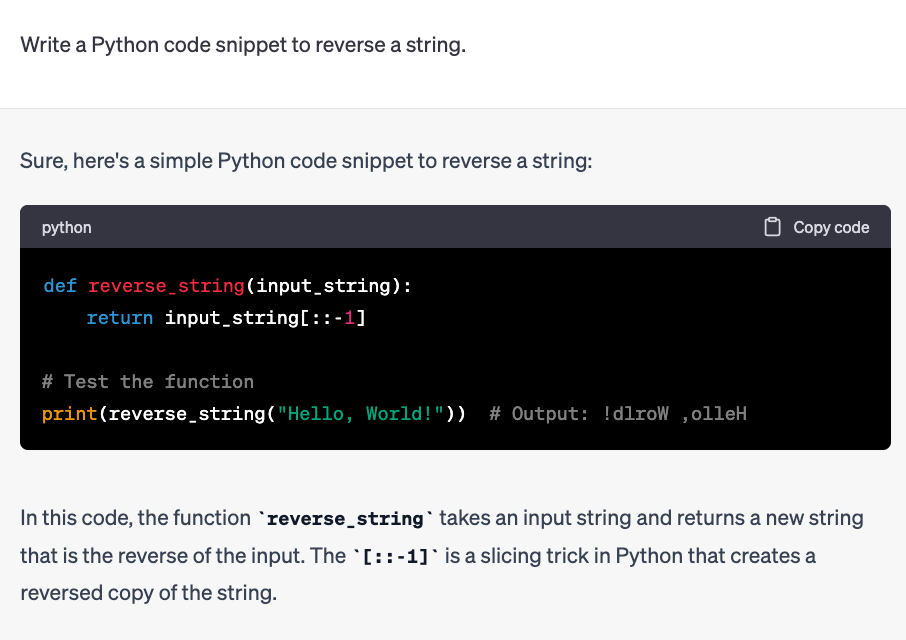Screen dimensions: 906x640
Task: Click the green "Hello, World!" string literal
Action: tap(361, 414)
